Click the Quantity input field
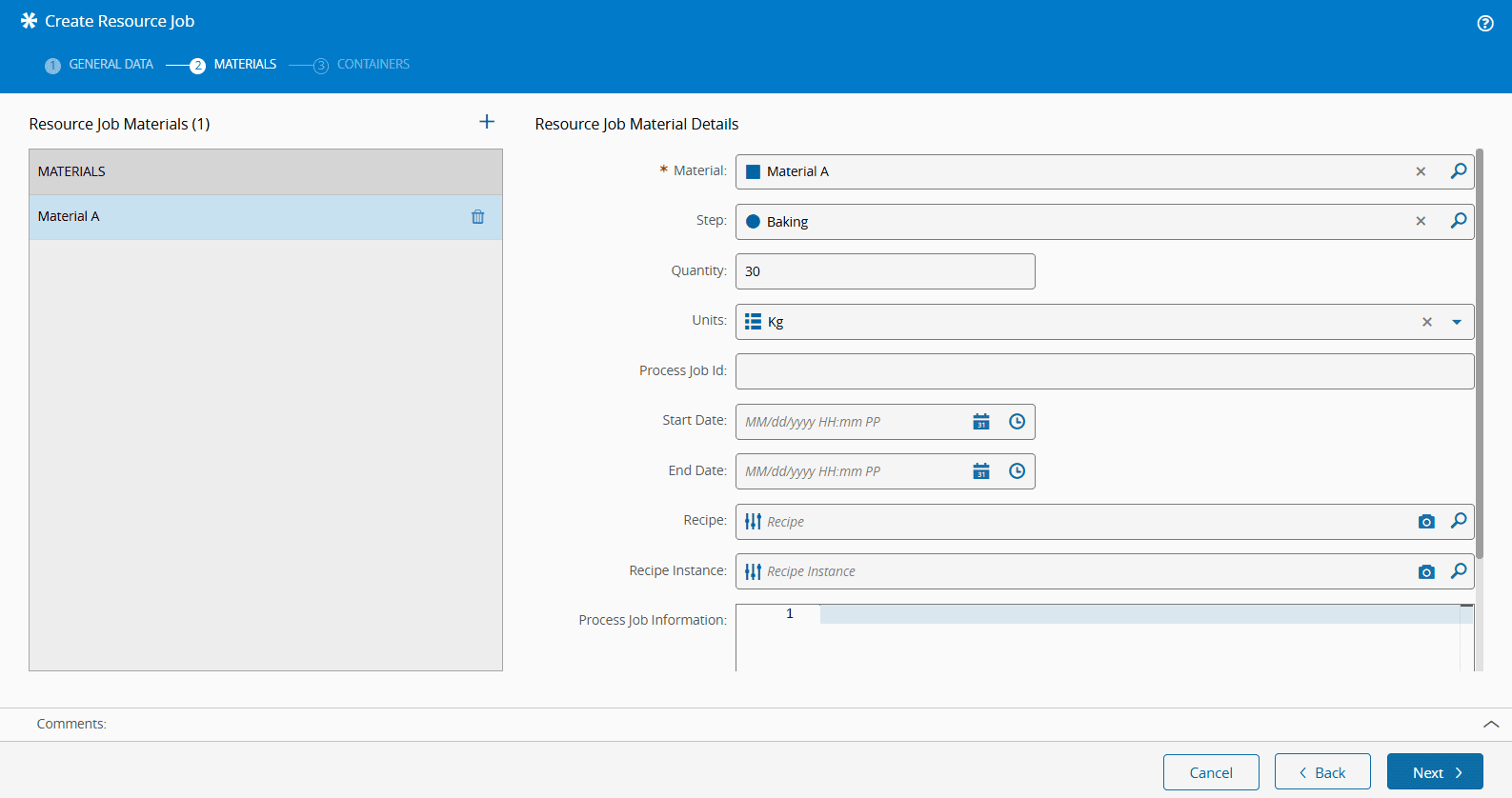This screenshot has height=798, width=1512. click(884, 271)
